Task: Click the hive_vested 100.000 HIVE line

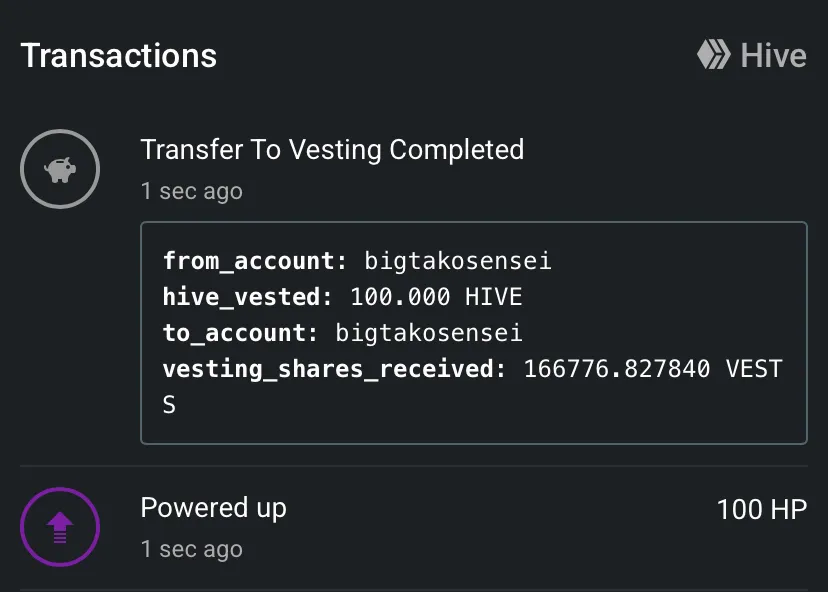Action: (342, 297)
